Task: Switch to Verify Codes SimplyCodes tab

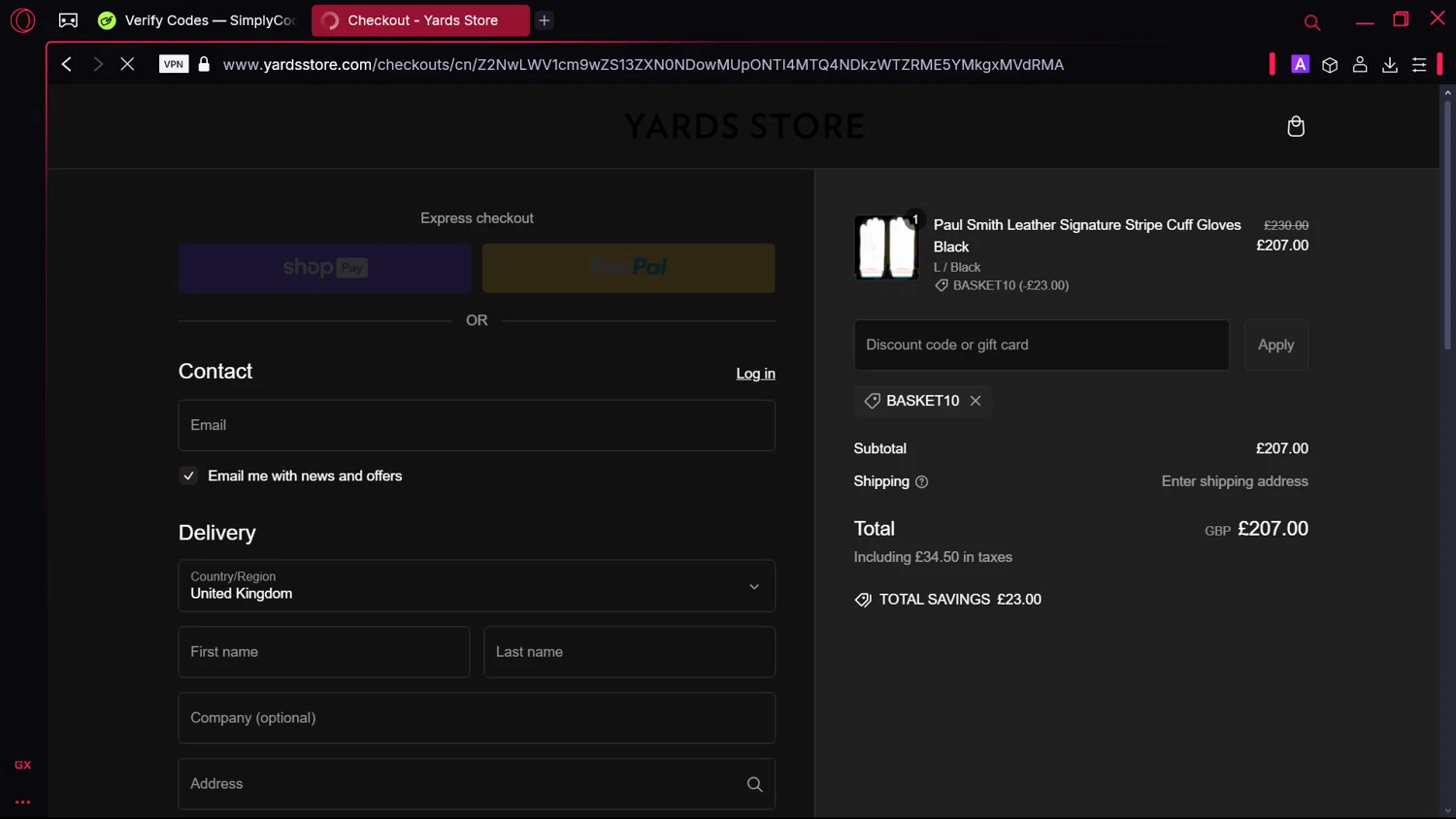Action: pos(198,20)
